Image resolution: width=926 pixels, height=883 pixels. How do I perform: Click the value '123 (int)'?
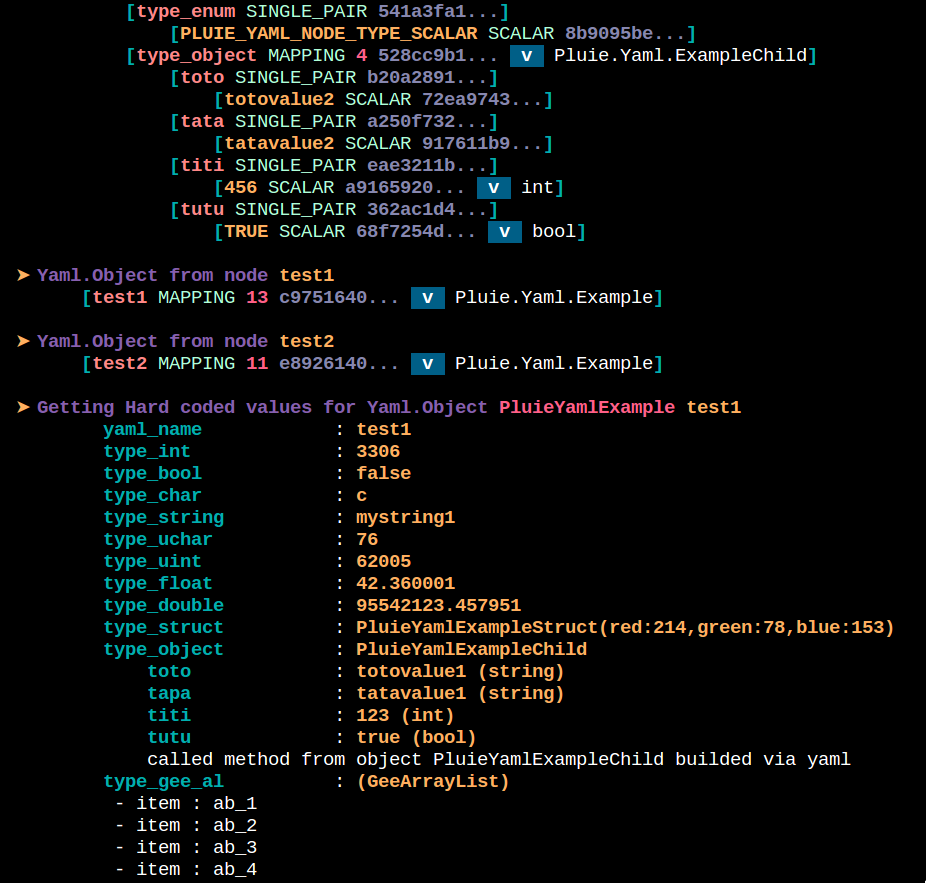tap(405, 716)
